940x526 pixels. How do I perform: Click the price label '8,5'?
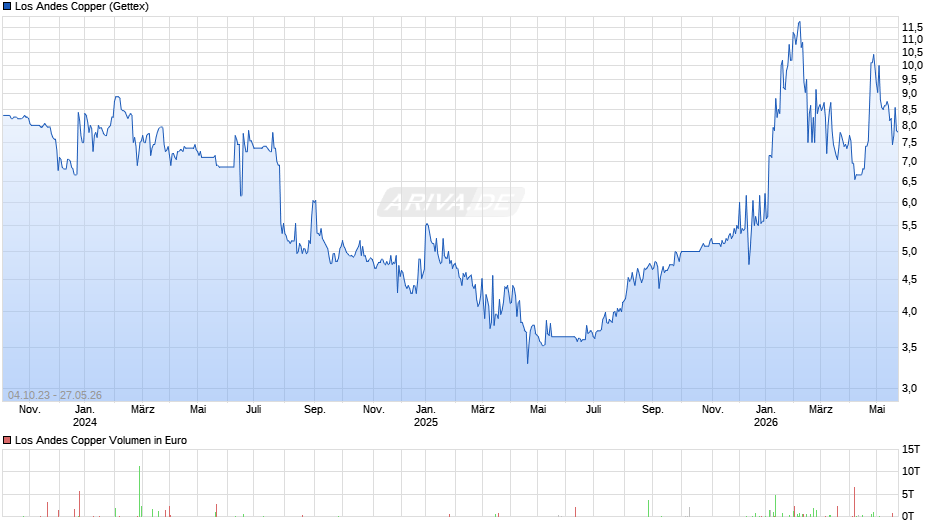click(x=909, y=109)
